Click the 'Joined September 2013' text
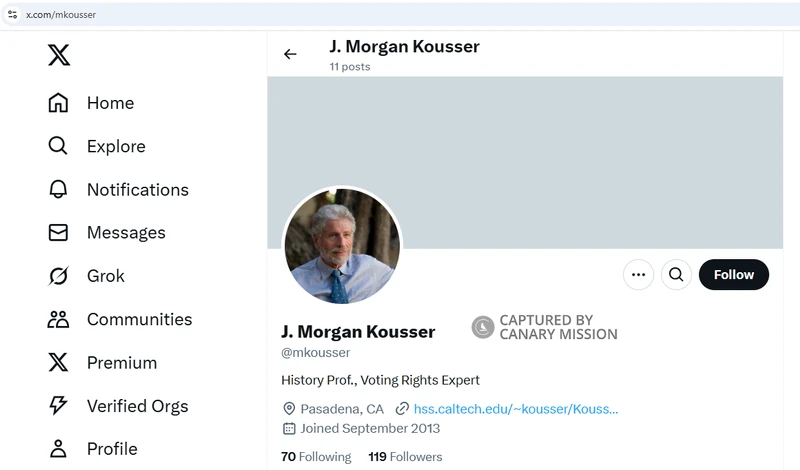Screen dimensions: 800x470 click(370, 428)
